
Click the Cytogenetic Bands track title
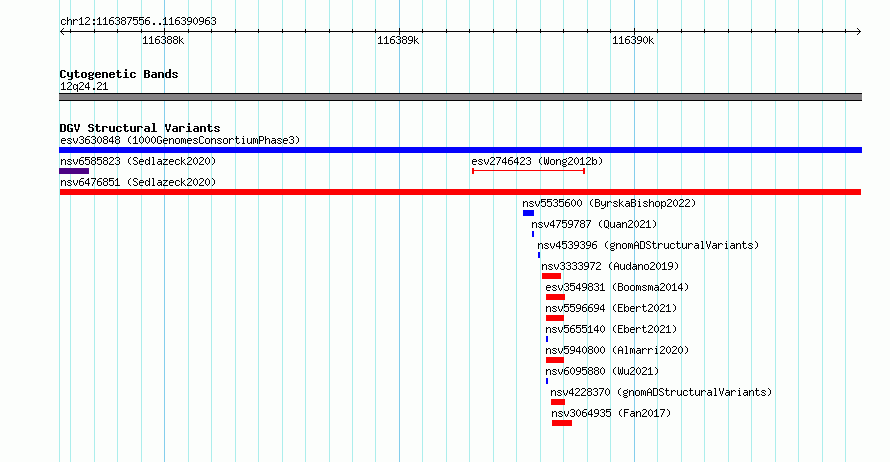[x=119, y=74]
